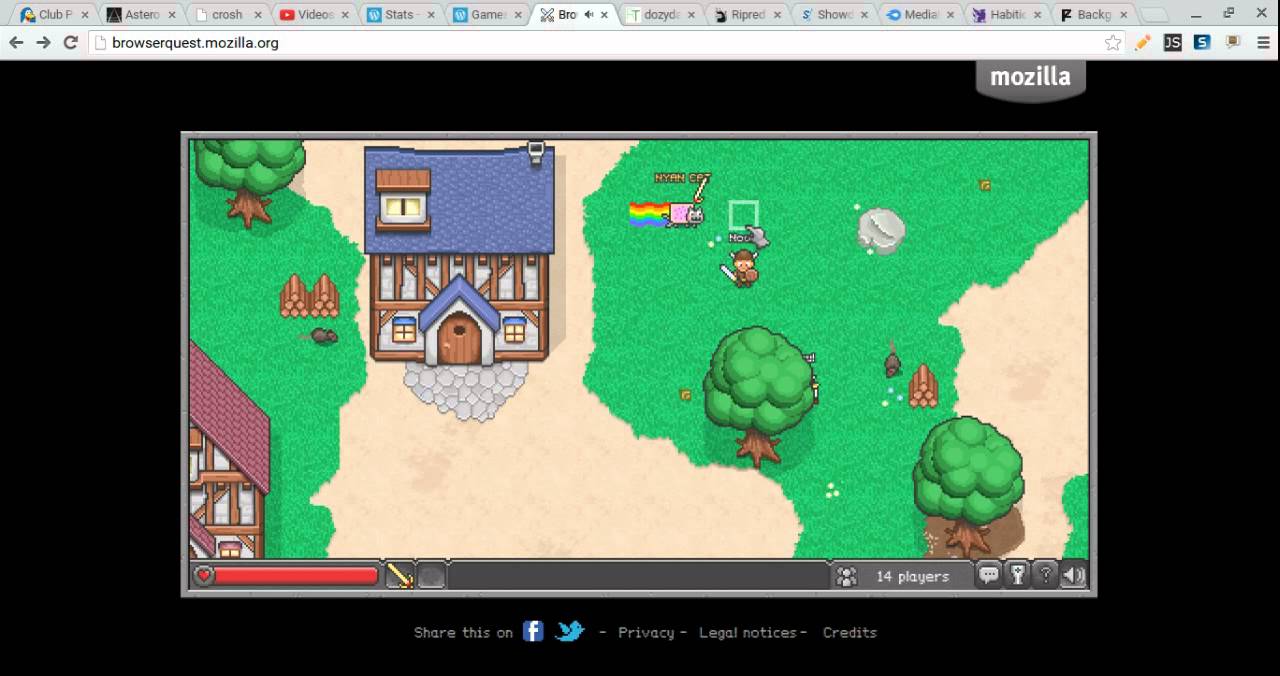Click the warrior player character with sword
The width and height of the screenshot is (1280, 676).
[x=741, y=267]
